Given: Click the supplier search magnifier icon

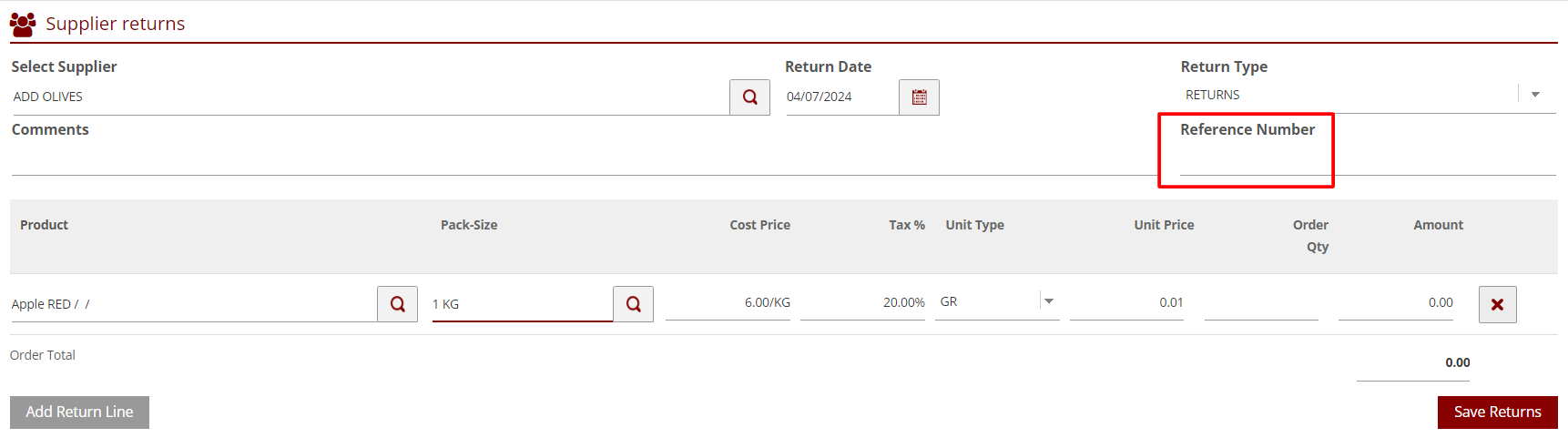Looking at the screenshot, I should [x=749, y=97].
